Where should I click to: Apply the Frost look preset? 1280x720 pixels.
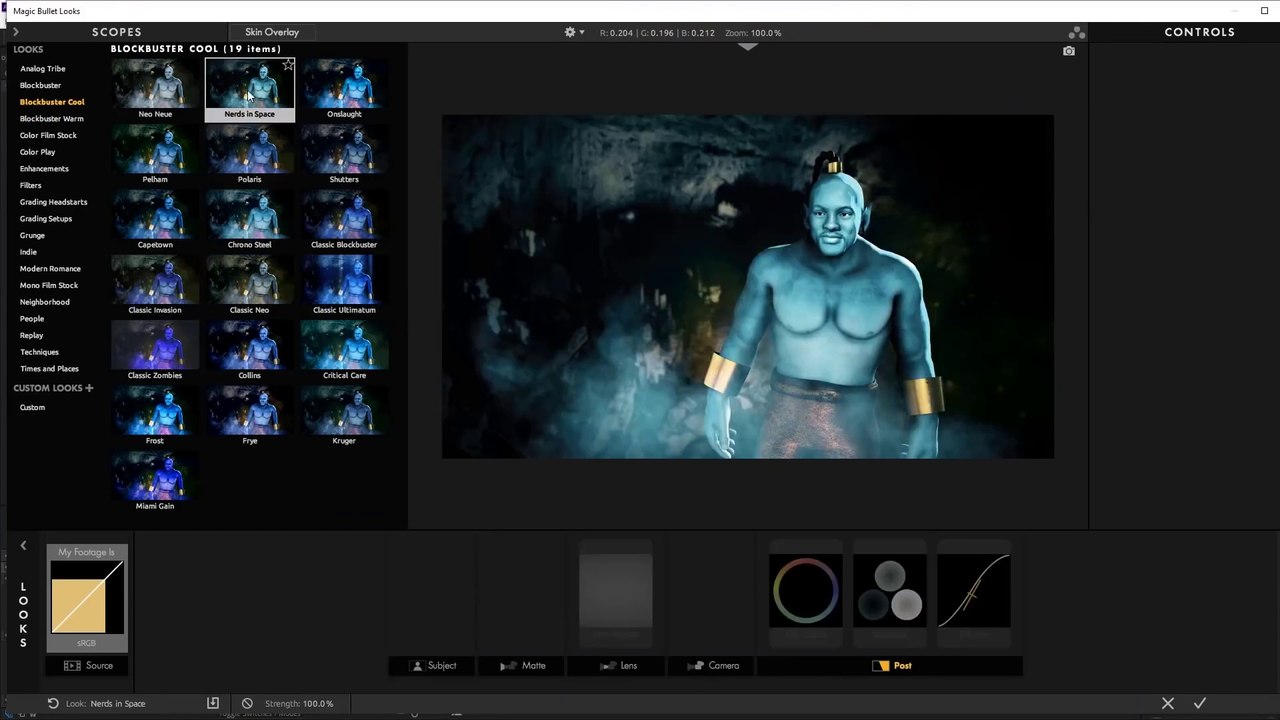[155, 416]
